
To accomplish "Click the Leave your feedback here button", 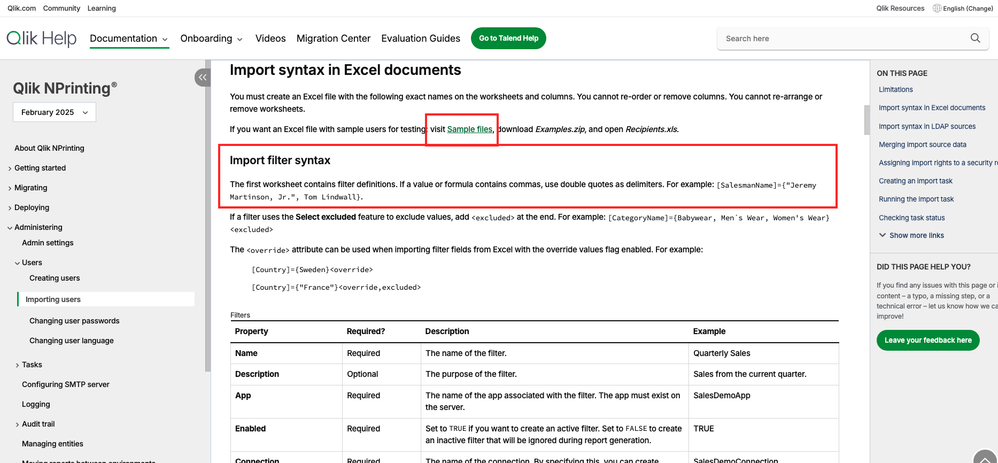I will point(928,340).
